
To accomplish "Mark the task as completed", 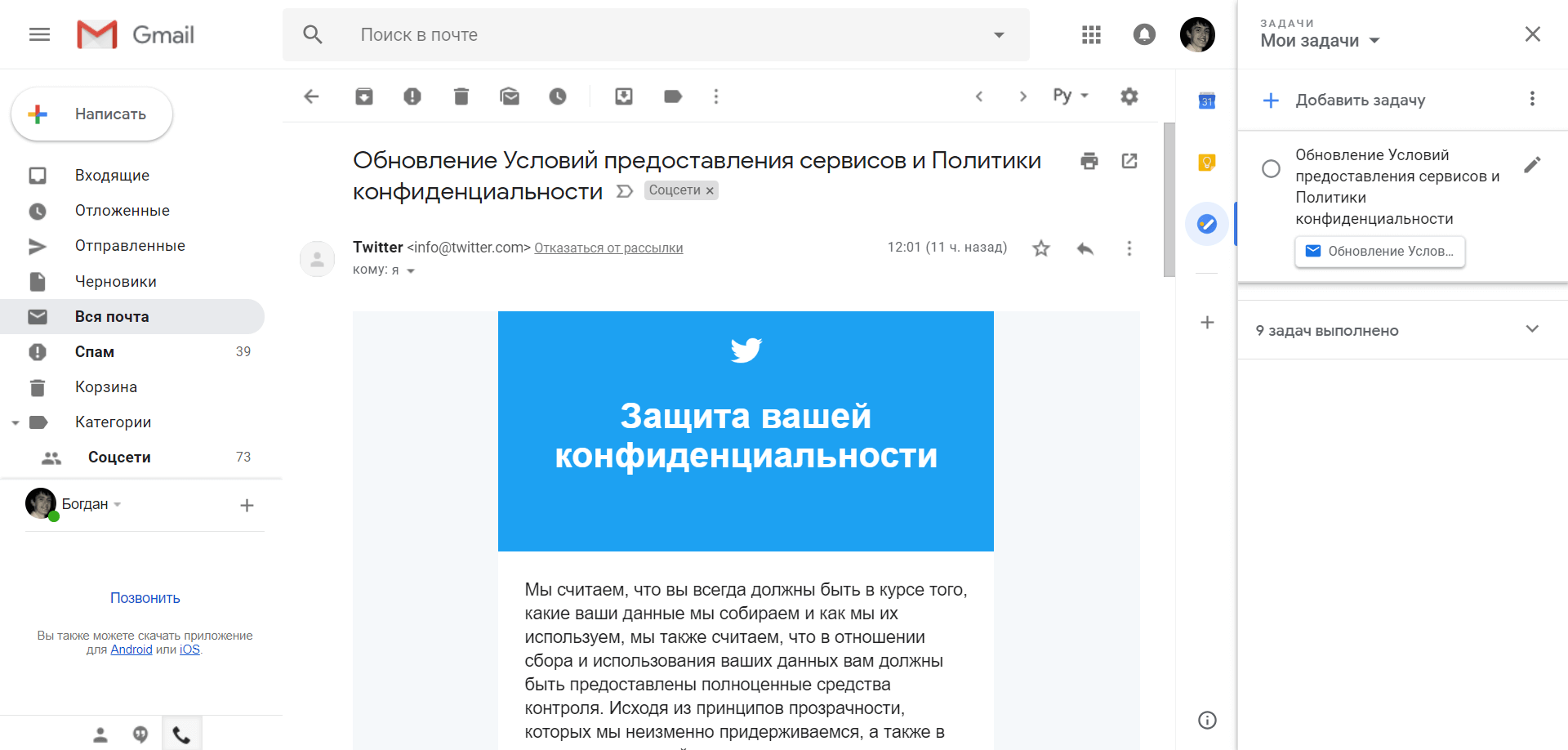I will pos(1271,169).
